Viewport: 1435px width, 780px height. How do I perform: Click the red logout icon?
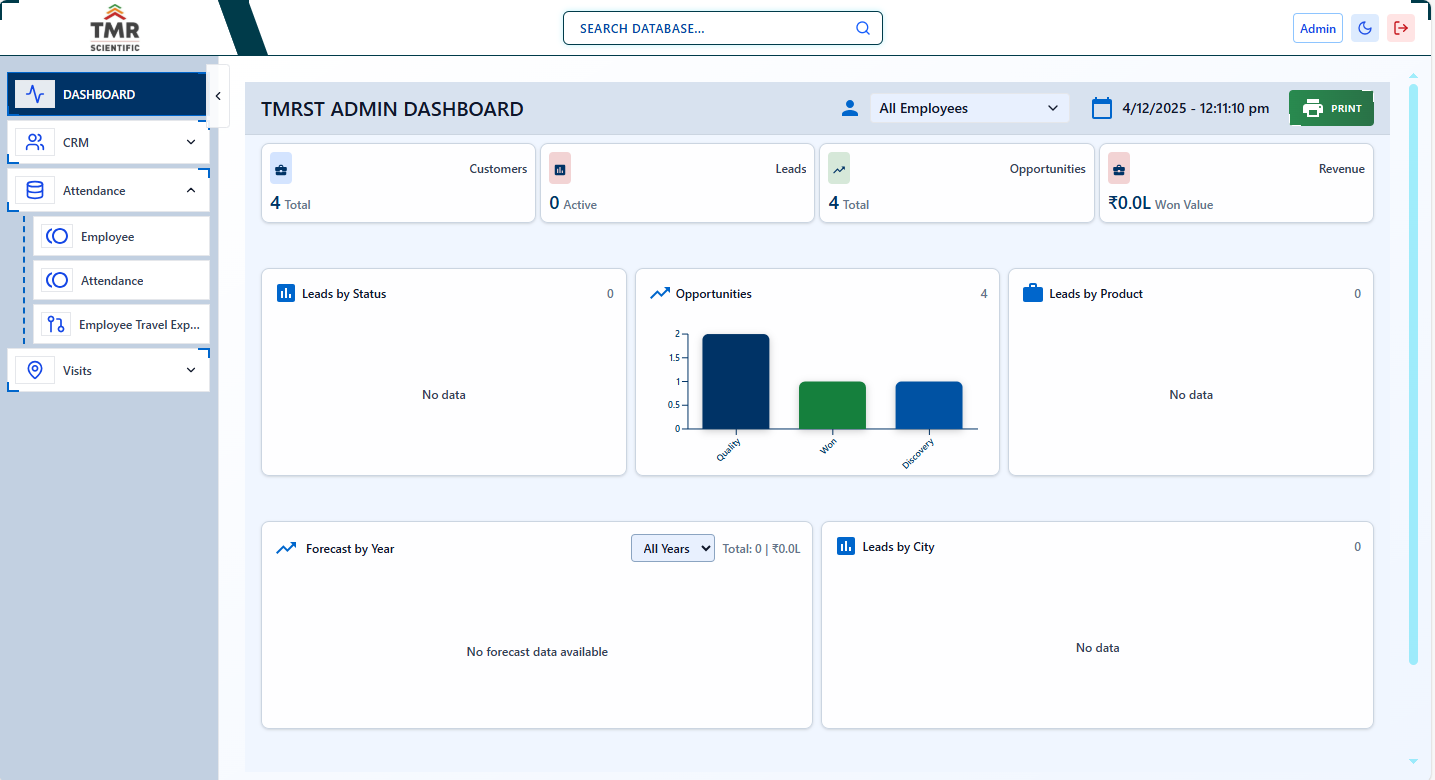[x=1401, y=28]
